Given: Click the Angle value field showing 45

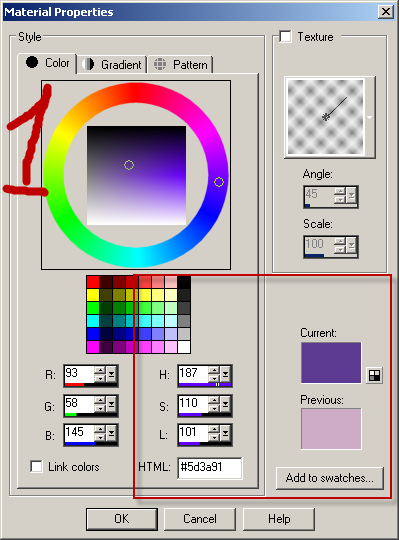Looking at the screenshot, I should 319,195.
